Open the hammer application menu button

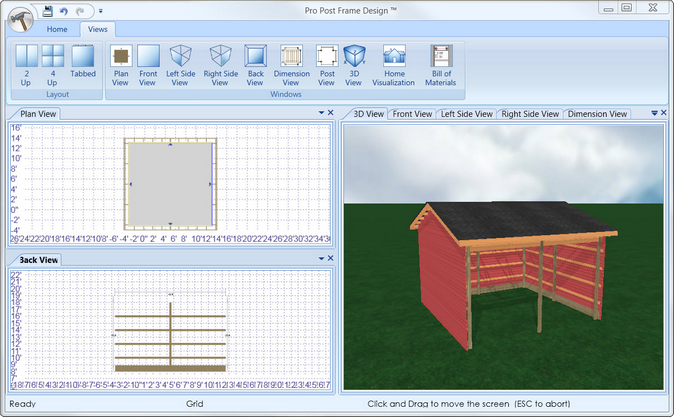click(x=20, y=20)
